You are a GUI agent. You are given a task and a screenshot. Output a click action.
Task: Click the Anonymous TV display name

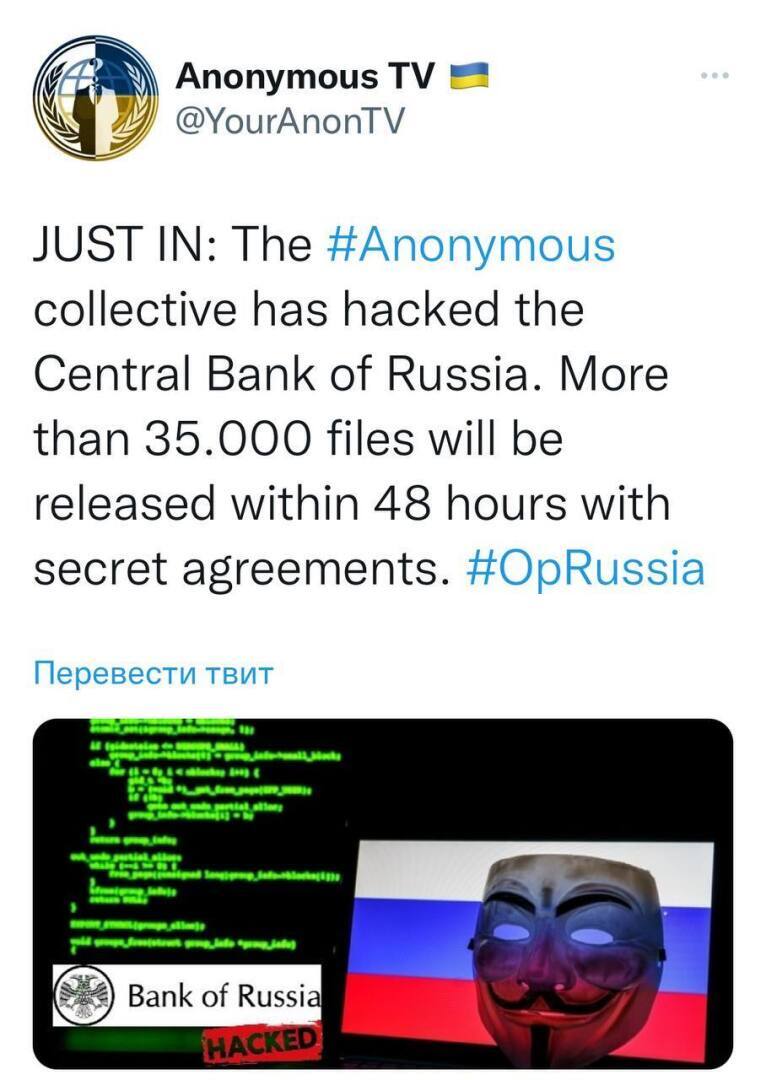click(305, 76)
